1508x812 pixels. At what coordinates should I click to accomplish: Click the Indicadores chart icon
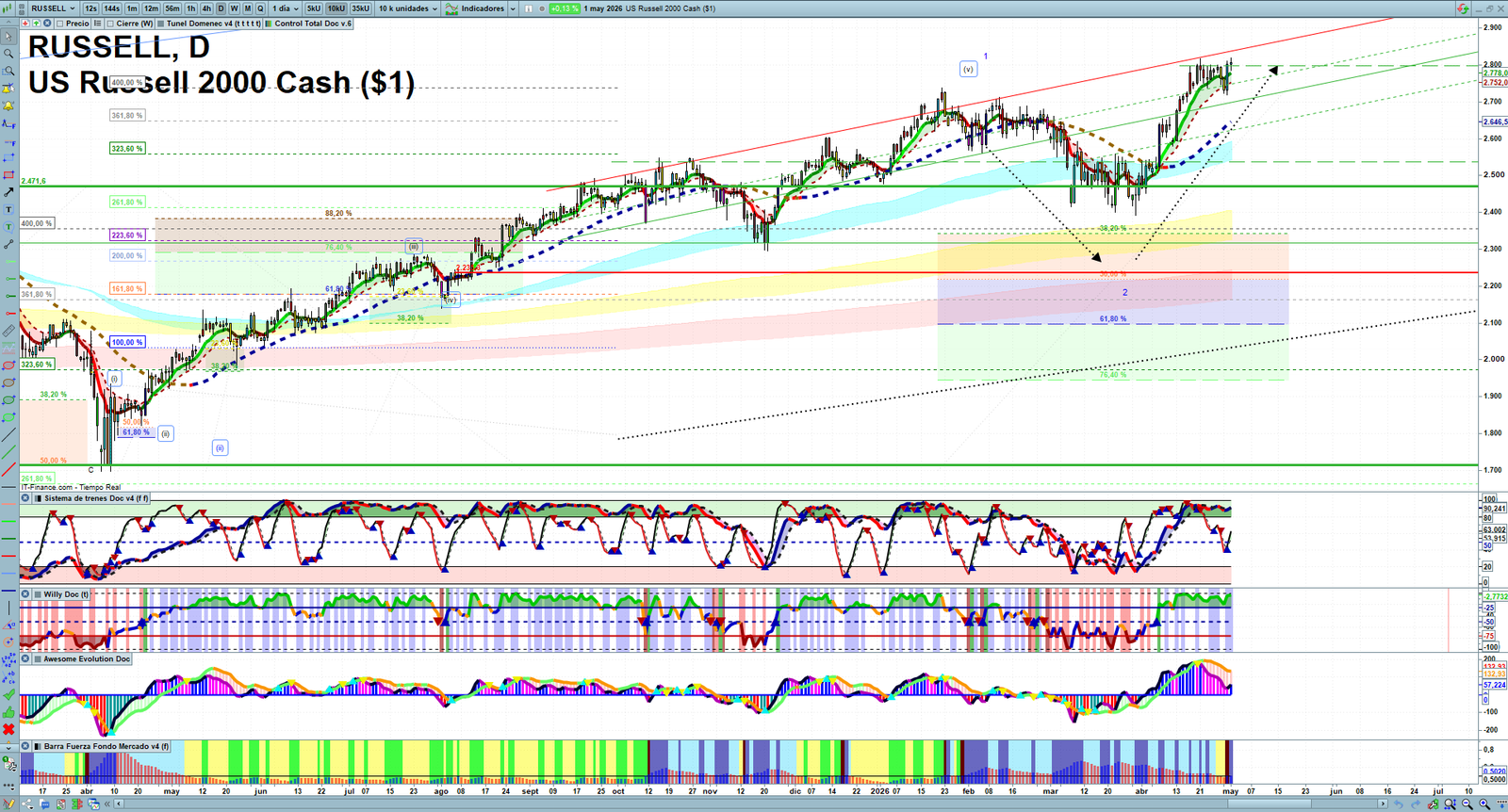point(451,8)
